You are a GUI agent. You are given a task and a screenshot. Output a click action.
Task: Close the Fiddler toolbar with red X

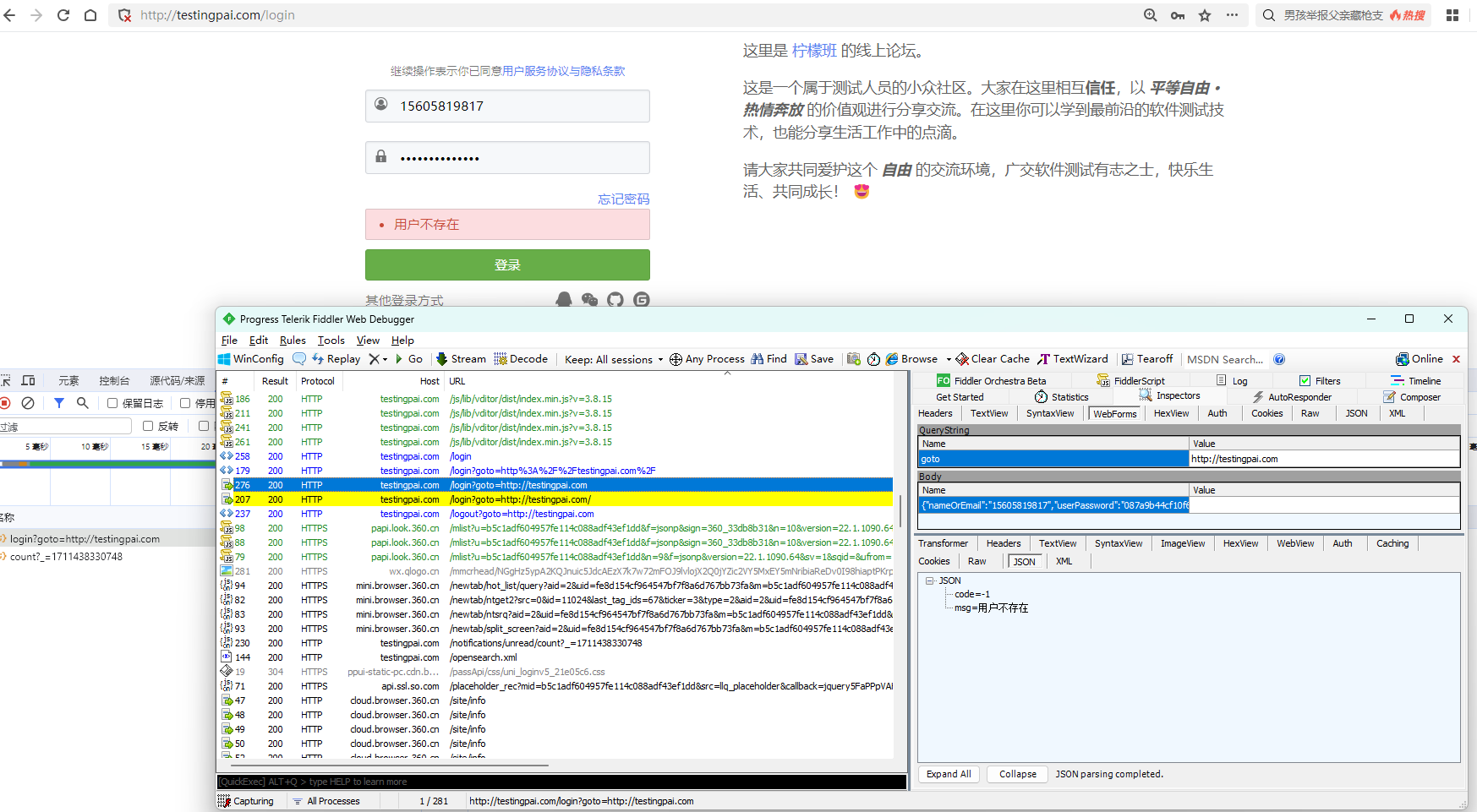[1456, 359]
